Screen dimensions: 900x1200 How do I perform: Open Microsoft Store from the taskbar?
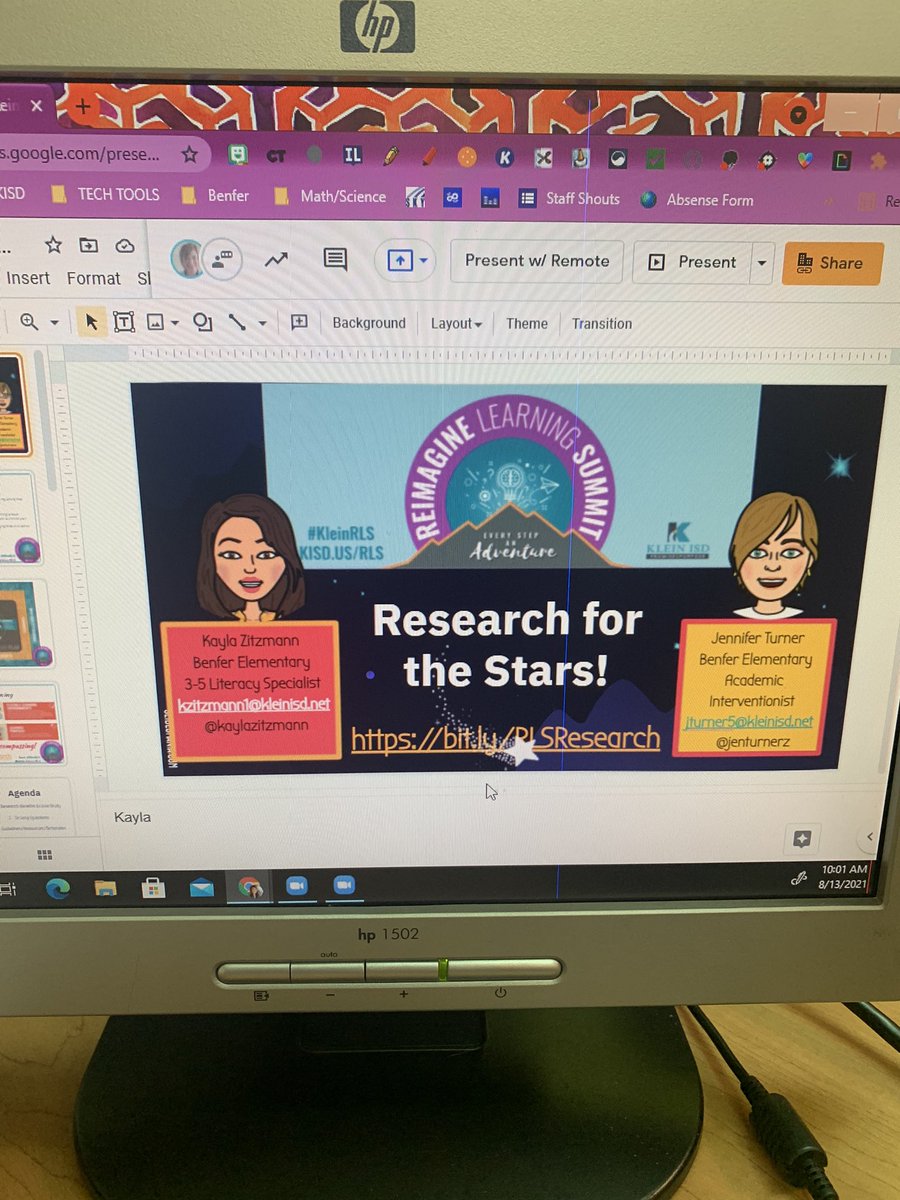tap(153, 887)
